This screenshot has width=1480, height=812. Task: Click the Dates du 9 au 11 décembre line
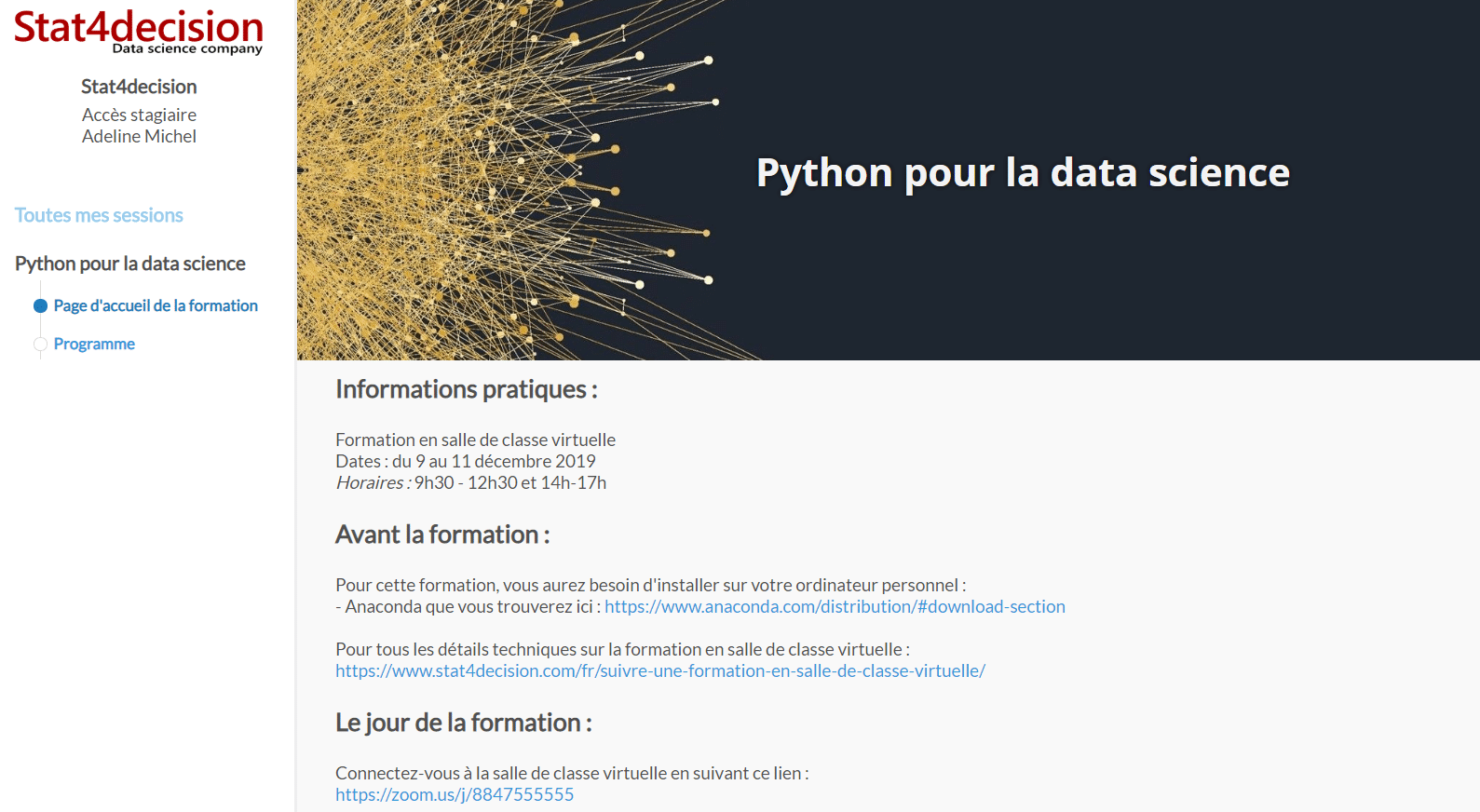(466, 461)
